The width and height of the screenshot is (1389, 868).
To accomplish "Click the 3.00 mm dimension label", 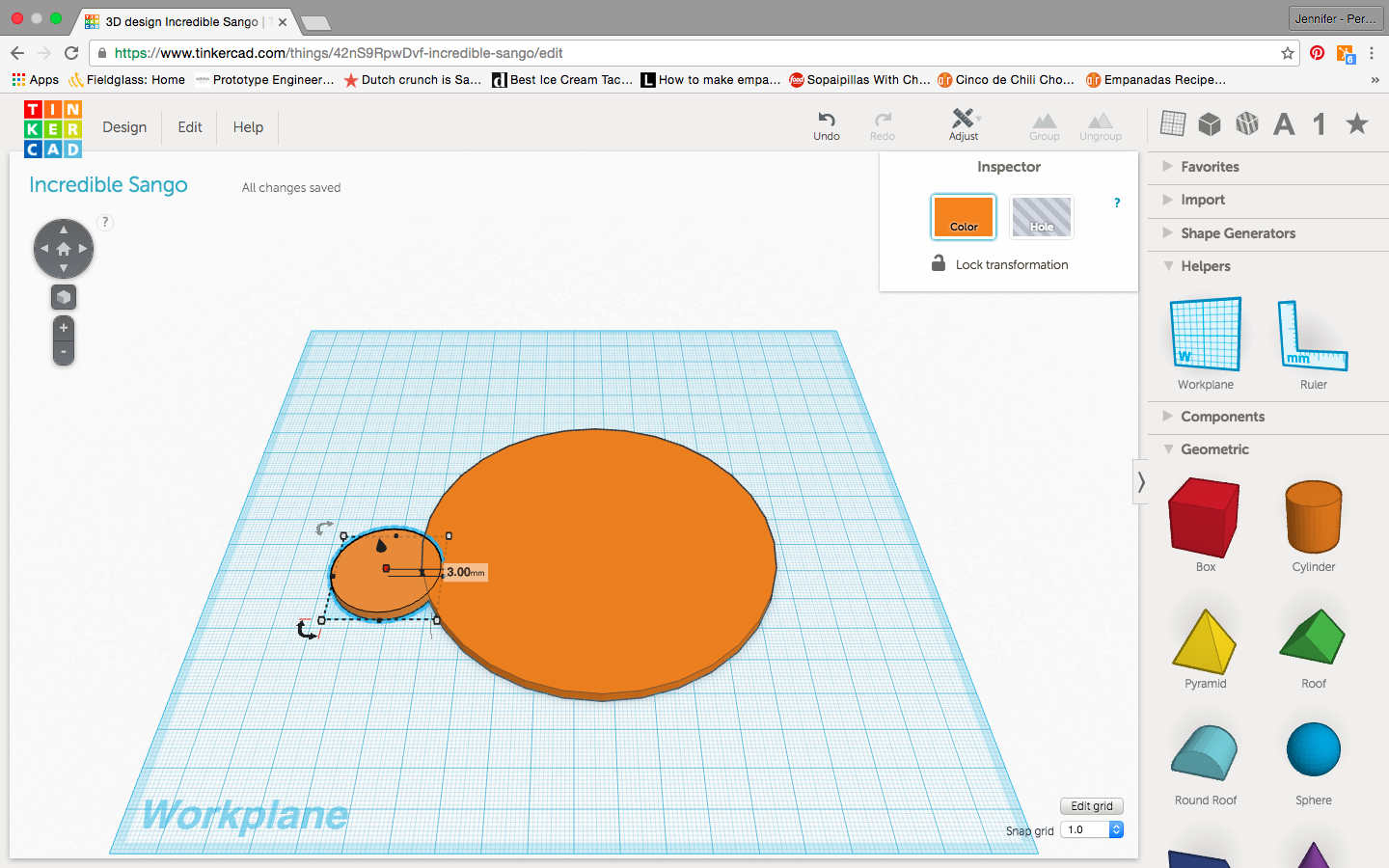I will [x=465, y=572].
